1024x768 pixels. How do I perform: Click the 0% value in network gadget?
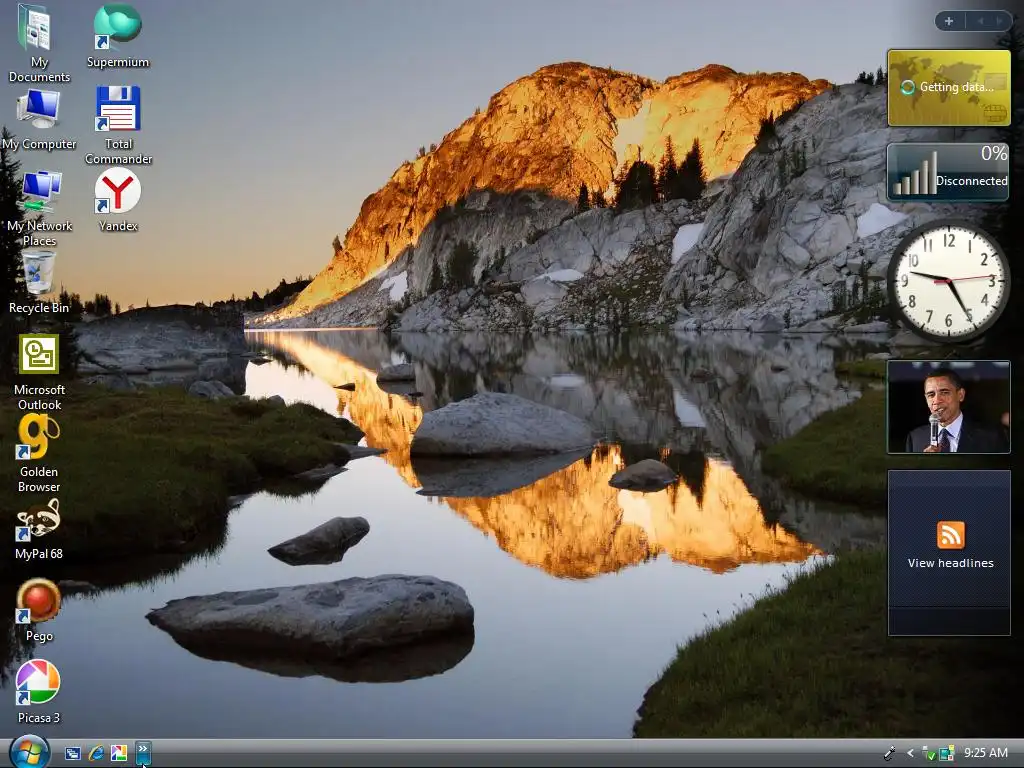[x=994, y=153]
